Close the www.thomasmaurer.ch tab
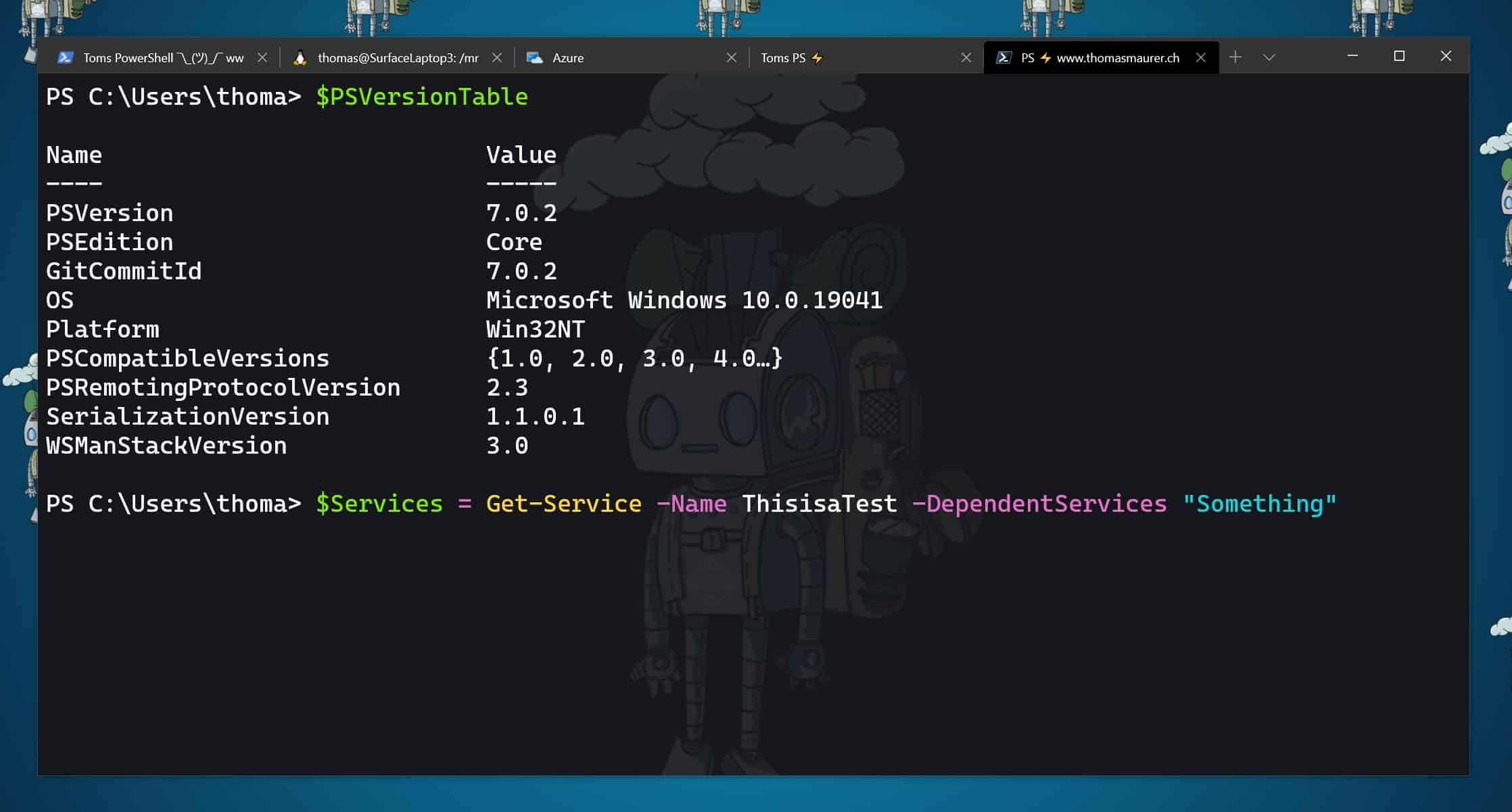The image size is (1512, 812). tap(1201, 57)
